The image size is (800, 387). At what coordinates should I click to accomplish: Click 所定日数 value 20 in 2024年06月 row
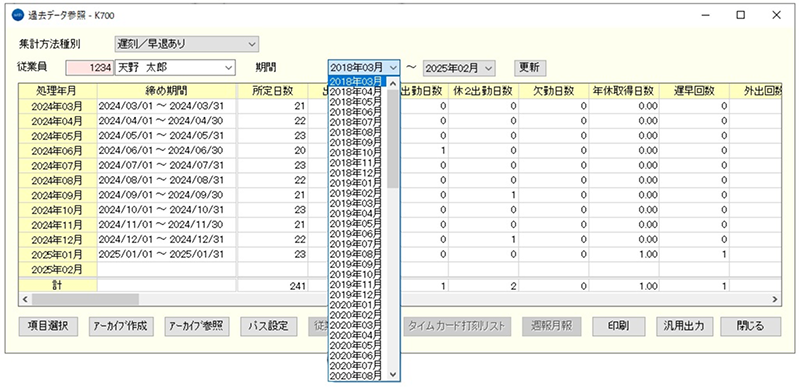[x=272, y=150]
